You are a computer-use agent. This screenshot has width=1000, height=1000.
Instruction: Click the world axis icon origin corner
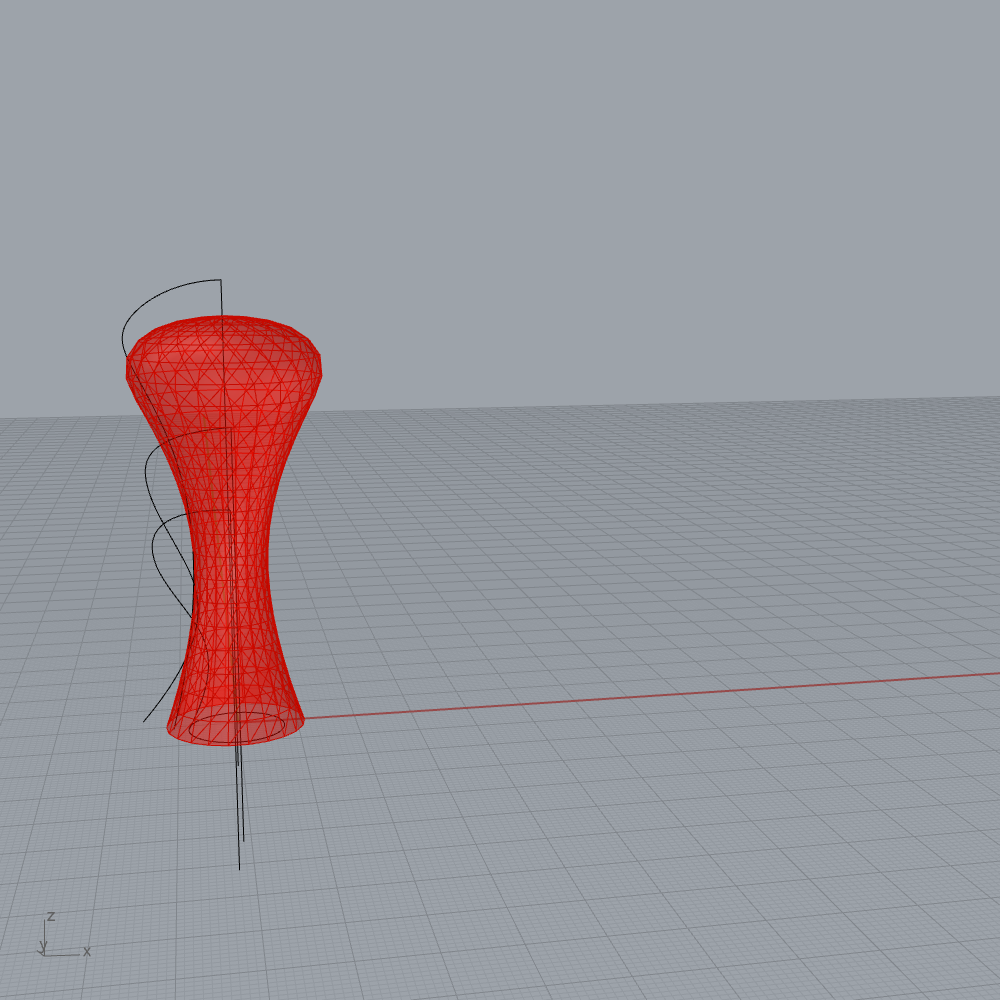(46, 954)
